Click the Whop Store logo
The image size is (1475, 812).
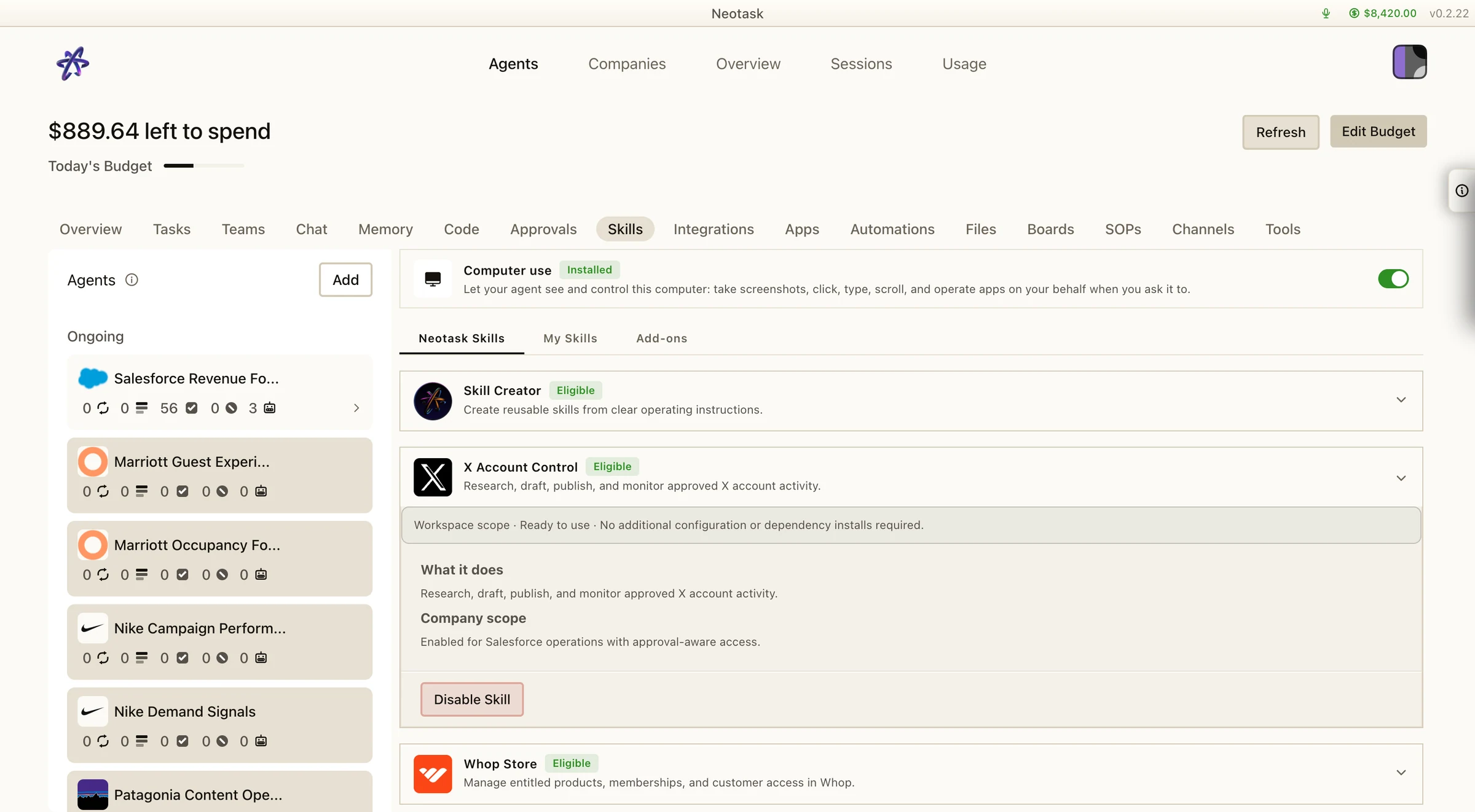[433, 774]
